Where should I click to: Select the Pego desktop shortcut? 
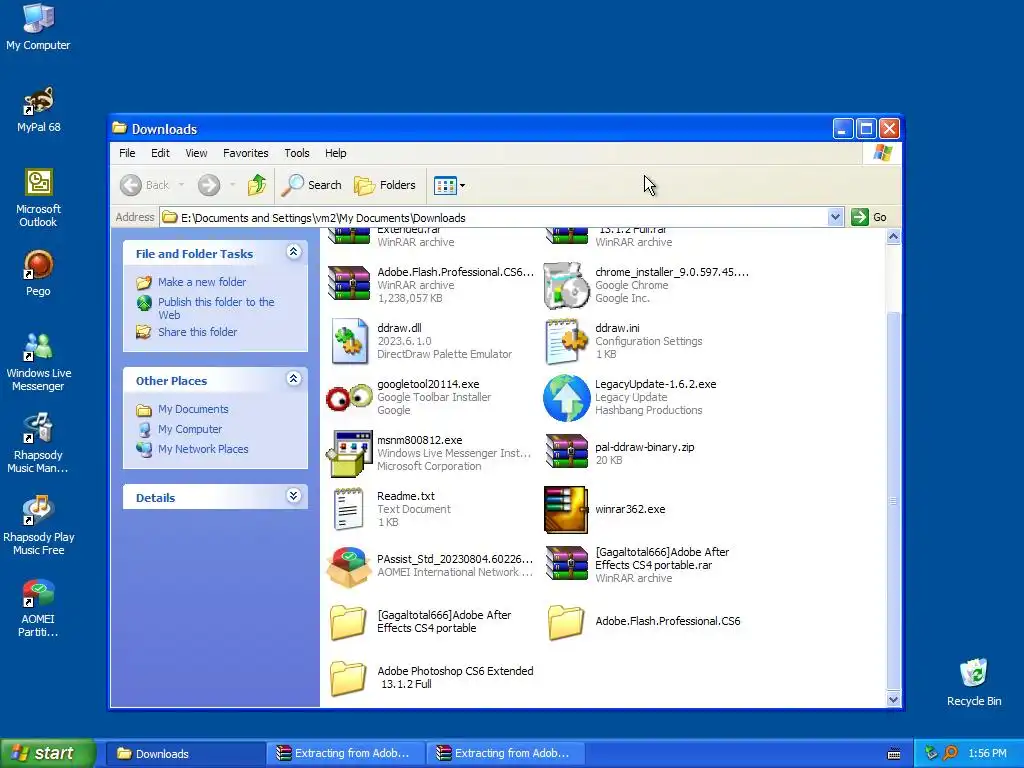38,273
